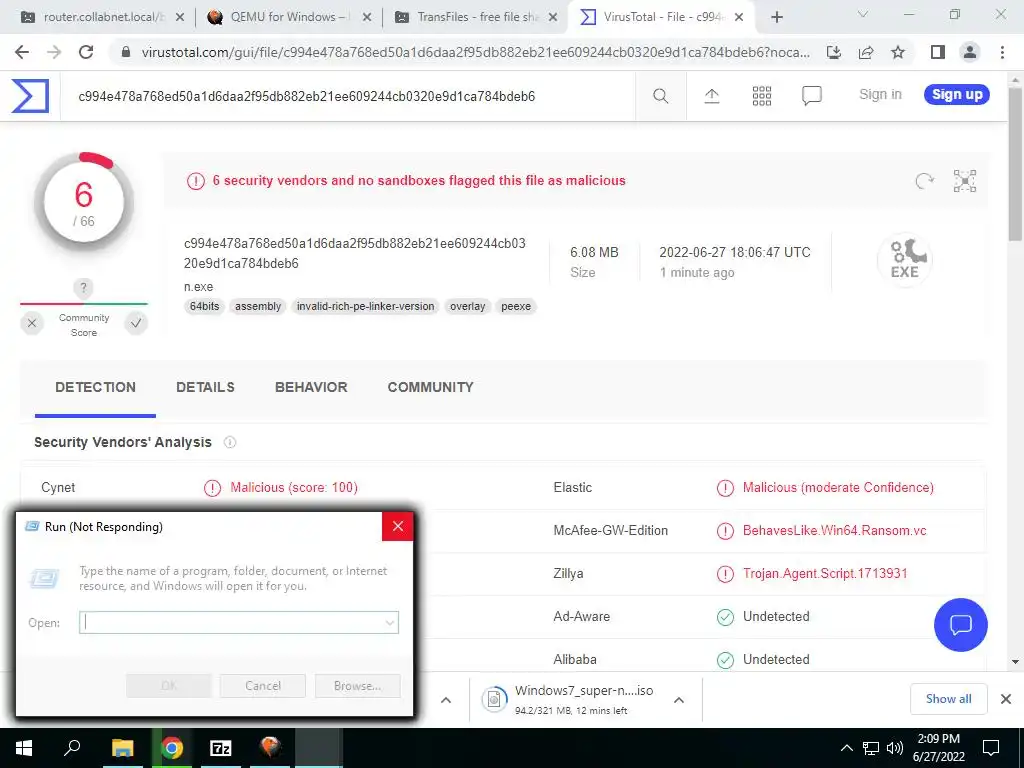This screenshot has width=1024, height=768.
Task: Reload the page with Chrome refresh icon
Action: [86, 52]
